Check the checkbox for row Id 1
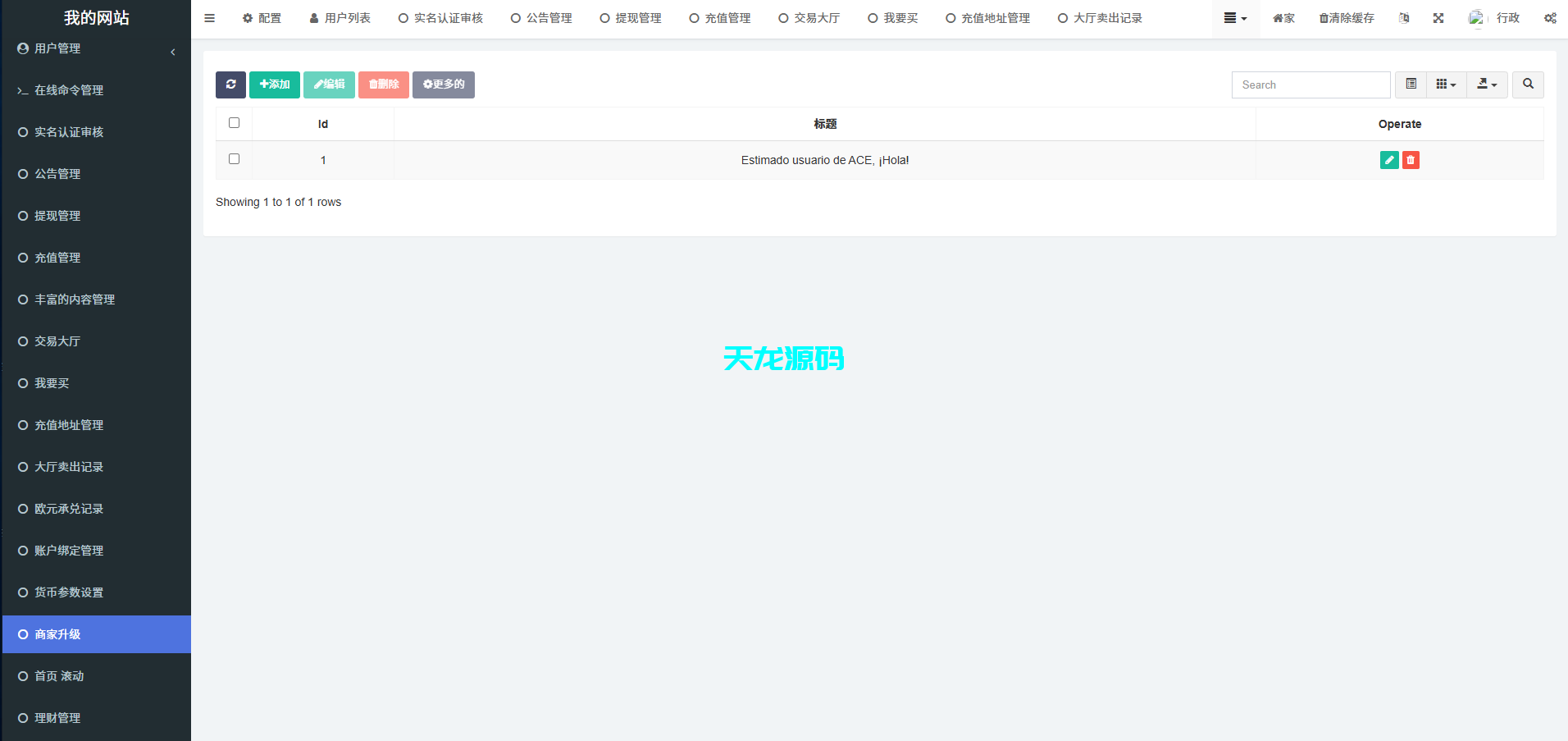The image size is (1568, 741). pyautogui.click(x=234, y=158)
